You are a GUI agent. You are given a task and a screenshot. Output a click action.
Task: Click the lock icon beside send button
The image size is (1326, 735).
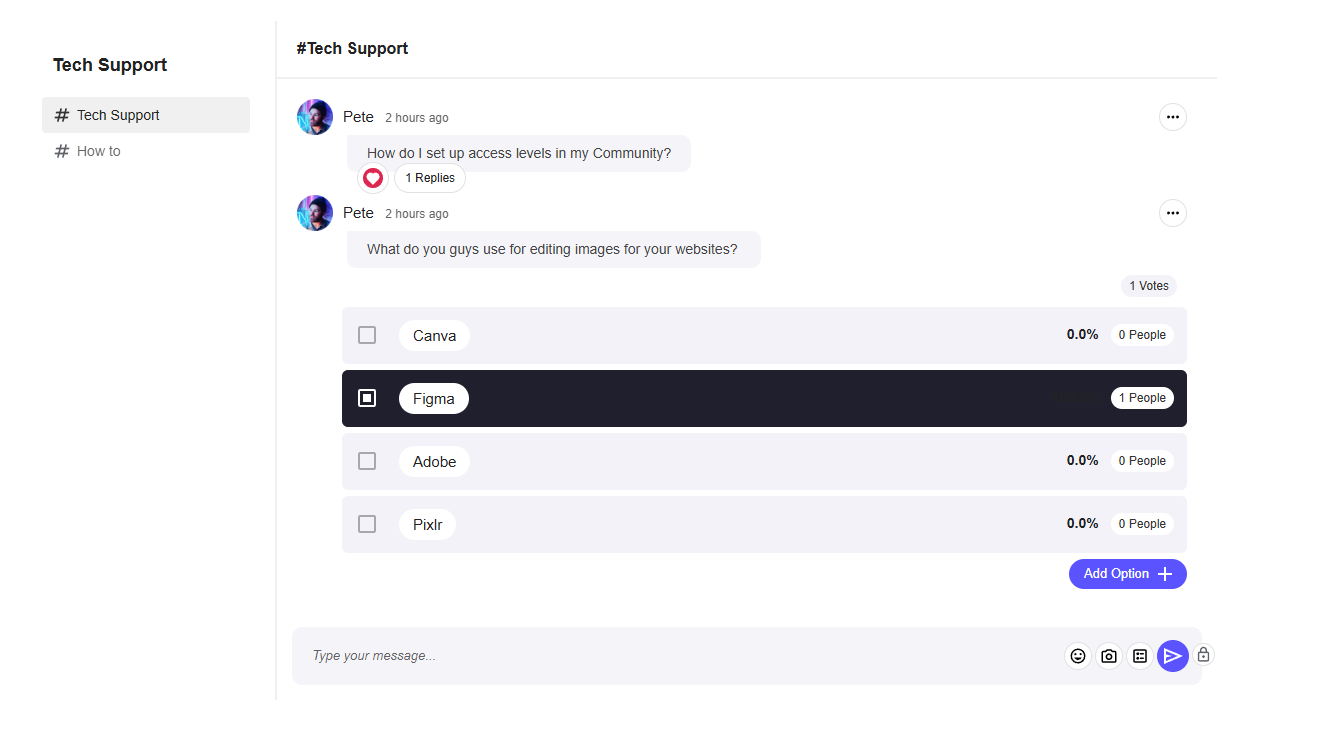point(1203,655)
